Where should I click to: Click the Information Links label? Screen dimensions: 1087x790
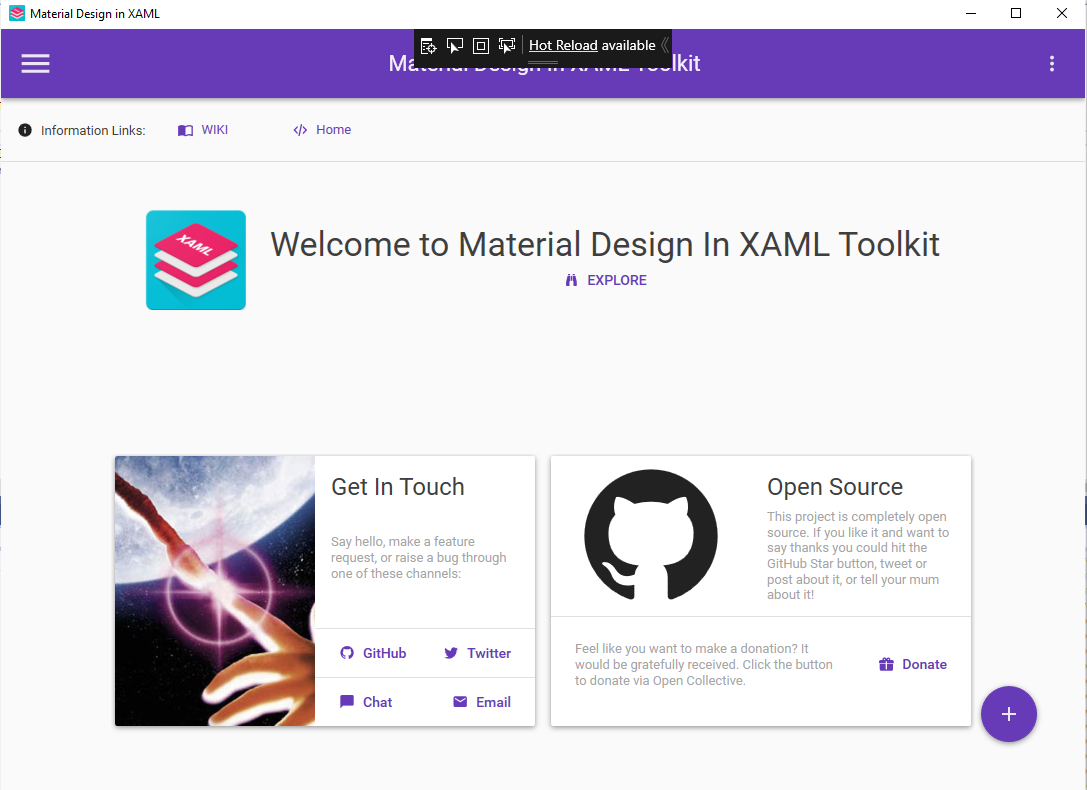coord(93,130)
